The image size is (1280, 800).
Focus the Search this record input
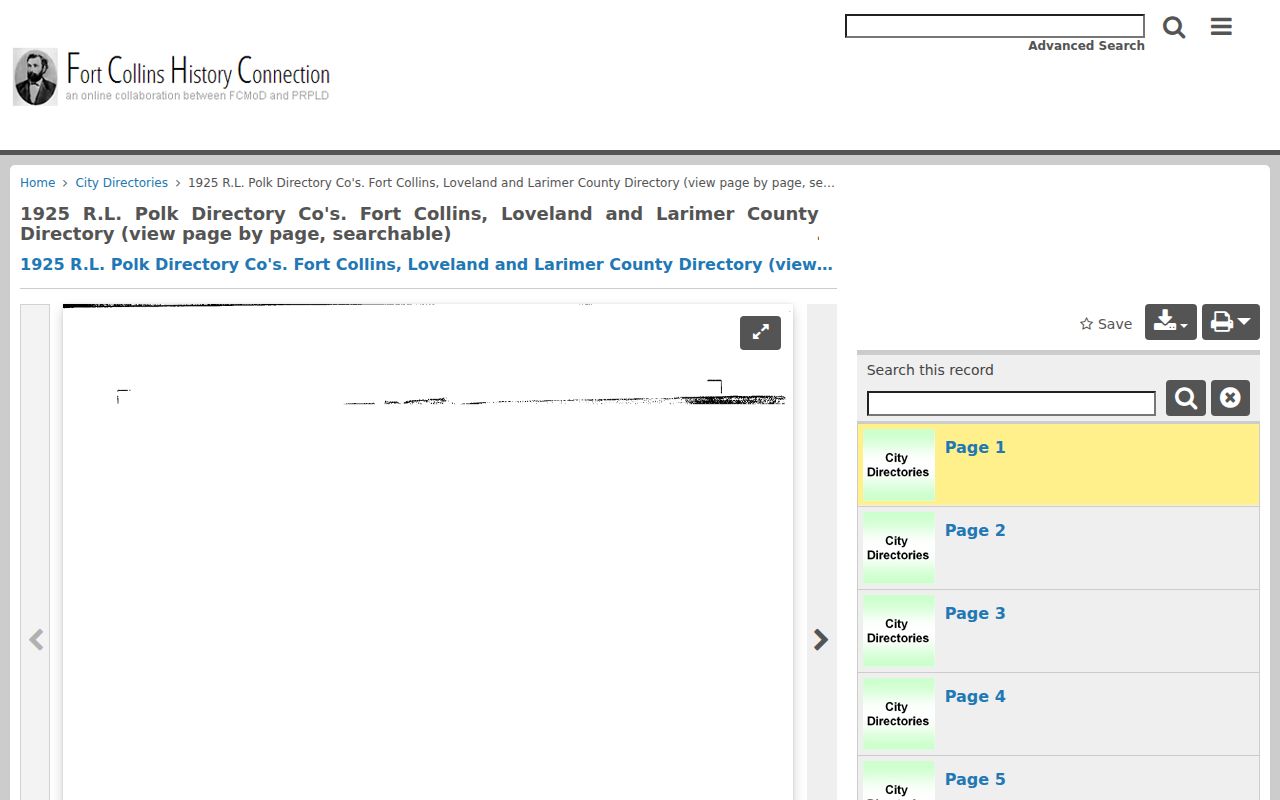pos(1011,403)
